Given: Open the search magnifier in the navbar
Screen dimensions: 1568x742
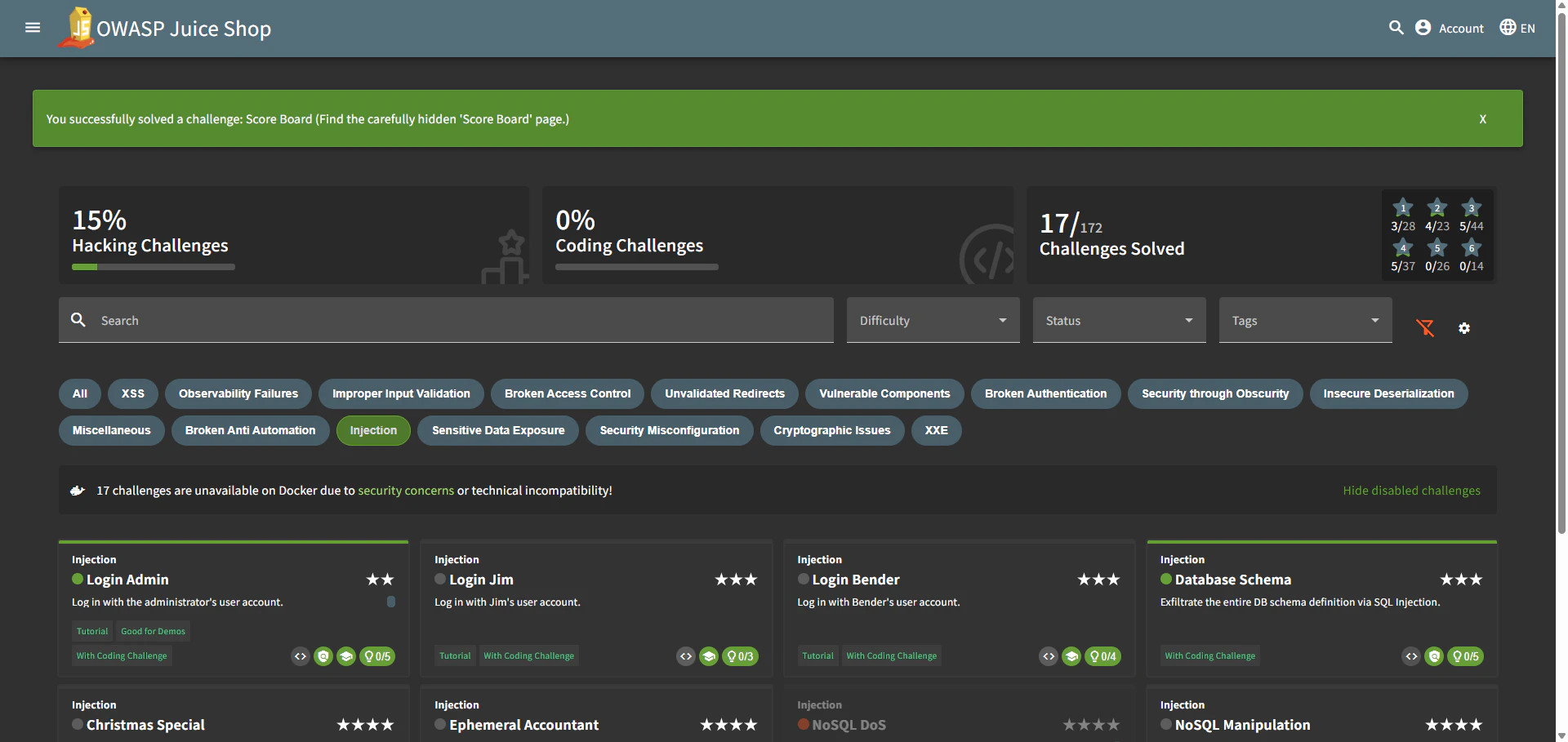Looking at the screenshot, I should tap(1396, 28).
